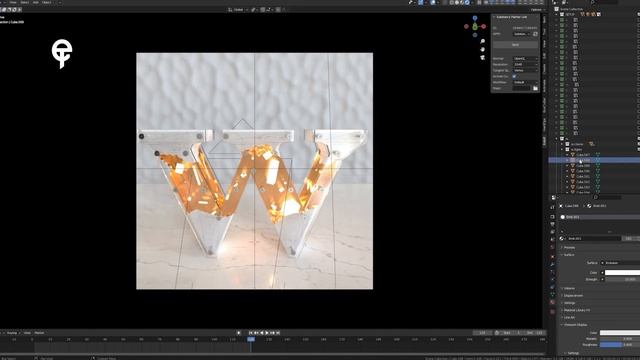Select Cube.097 in the outliner

(x=583, y=155)
